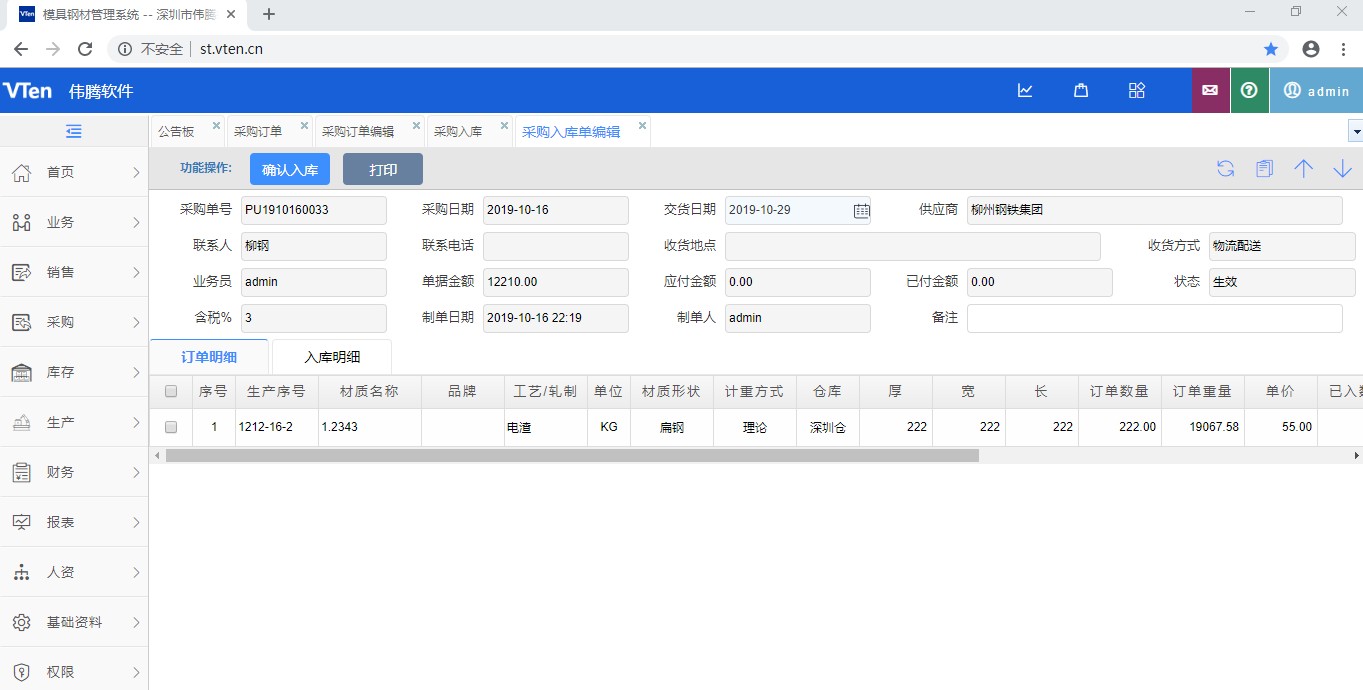Click the horizontal scrollbar under the table
The height and width of the screenshot is (690, 1363).
click(x=572, y=456)
